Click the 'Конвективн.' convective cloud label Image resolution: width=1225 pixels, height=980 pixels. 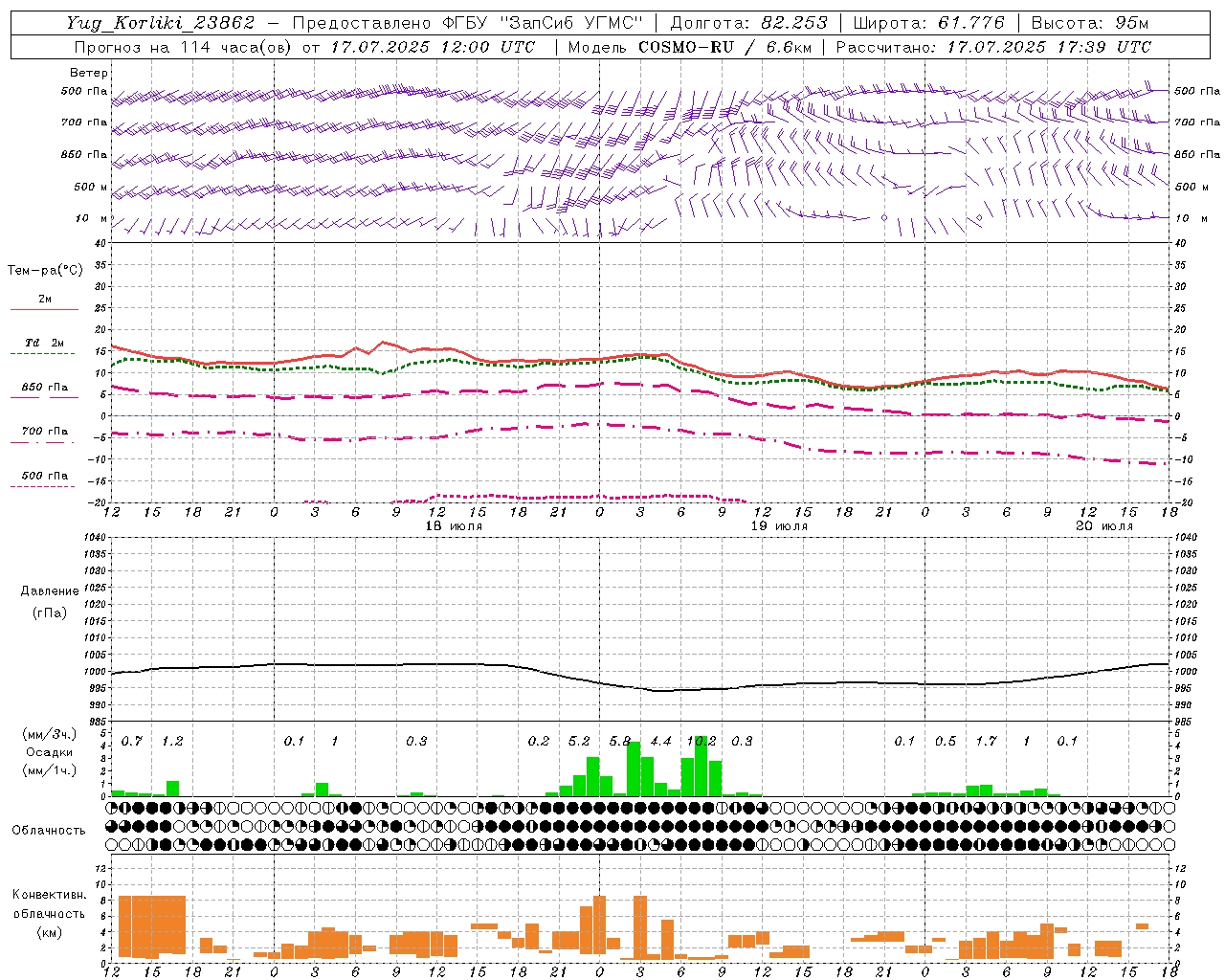pos(50,895)
